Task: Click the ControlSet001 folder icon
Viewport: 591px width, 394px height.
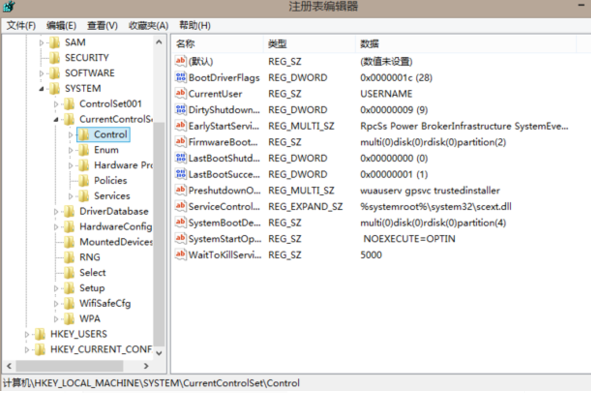Action: [69, 104]
